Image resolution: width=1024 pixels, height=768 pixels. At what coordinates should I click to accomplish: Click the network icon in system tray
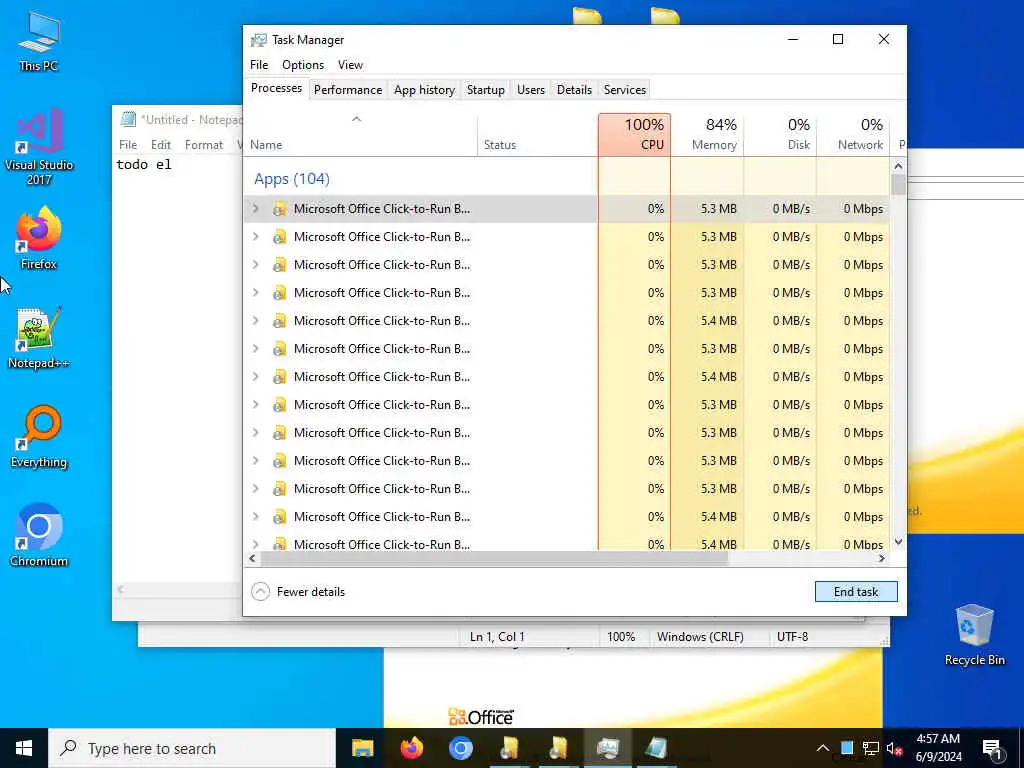click(871, 748)
